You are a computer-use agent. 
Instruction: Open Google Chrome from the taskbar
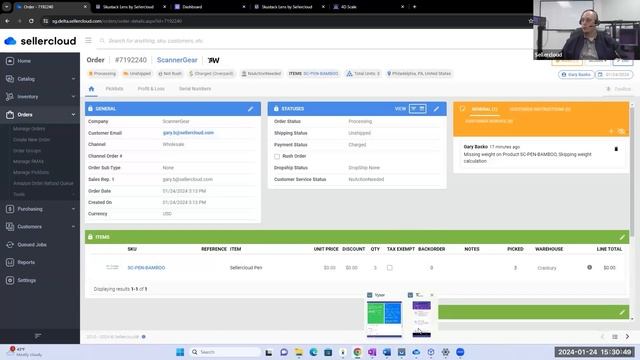click(x=358, y=352)
